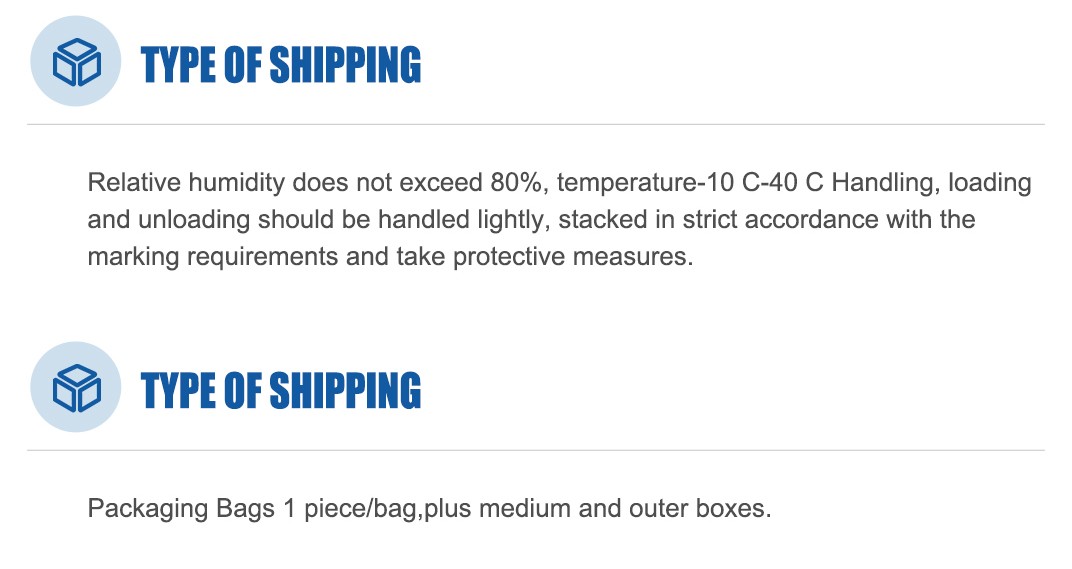1072x569 pixels.
Task: Click the divider line above the humidity paragraph
Action: tap(536, 124)
